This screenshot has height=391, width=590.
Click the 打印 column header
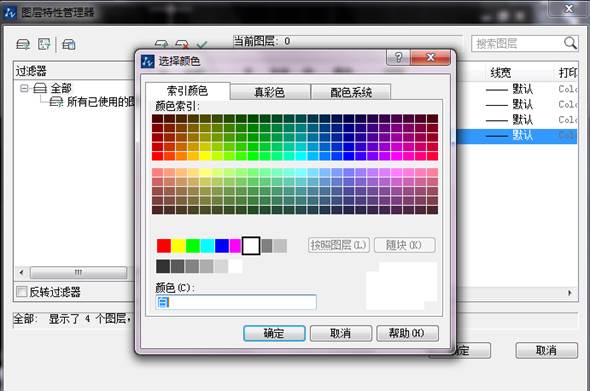coord(567,73)
